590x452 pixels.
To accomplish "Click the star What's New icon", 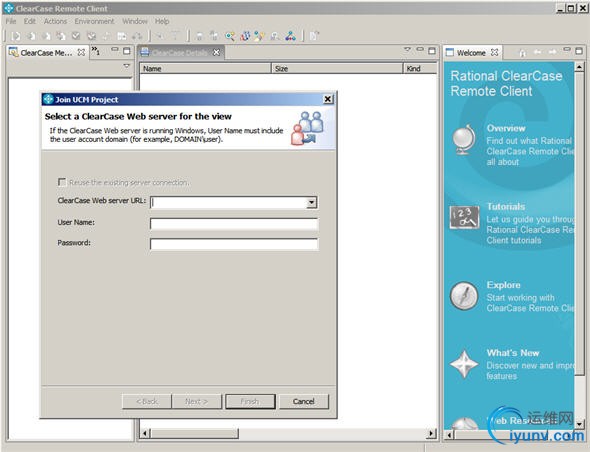I will click(x=464, y=364).
